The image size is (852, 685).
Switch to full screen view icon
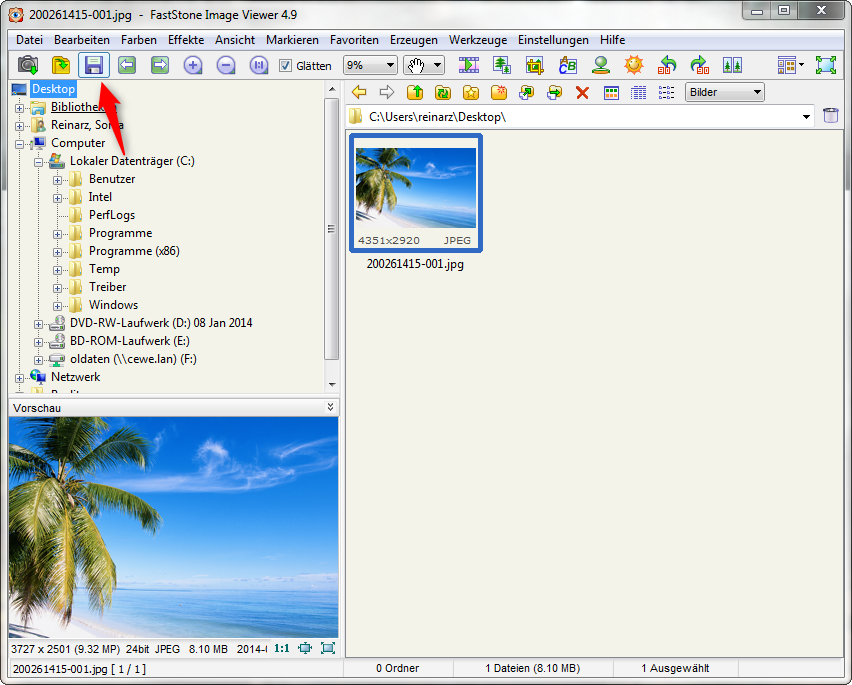(x=825, y=65)
